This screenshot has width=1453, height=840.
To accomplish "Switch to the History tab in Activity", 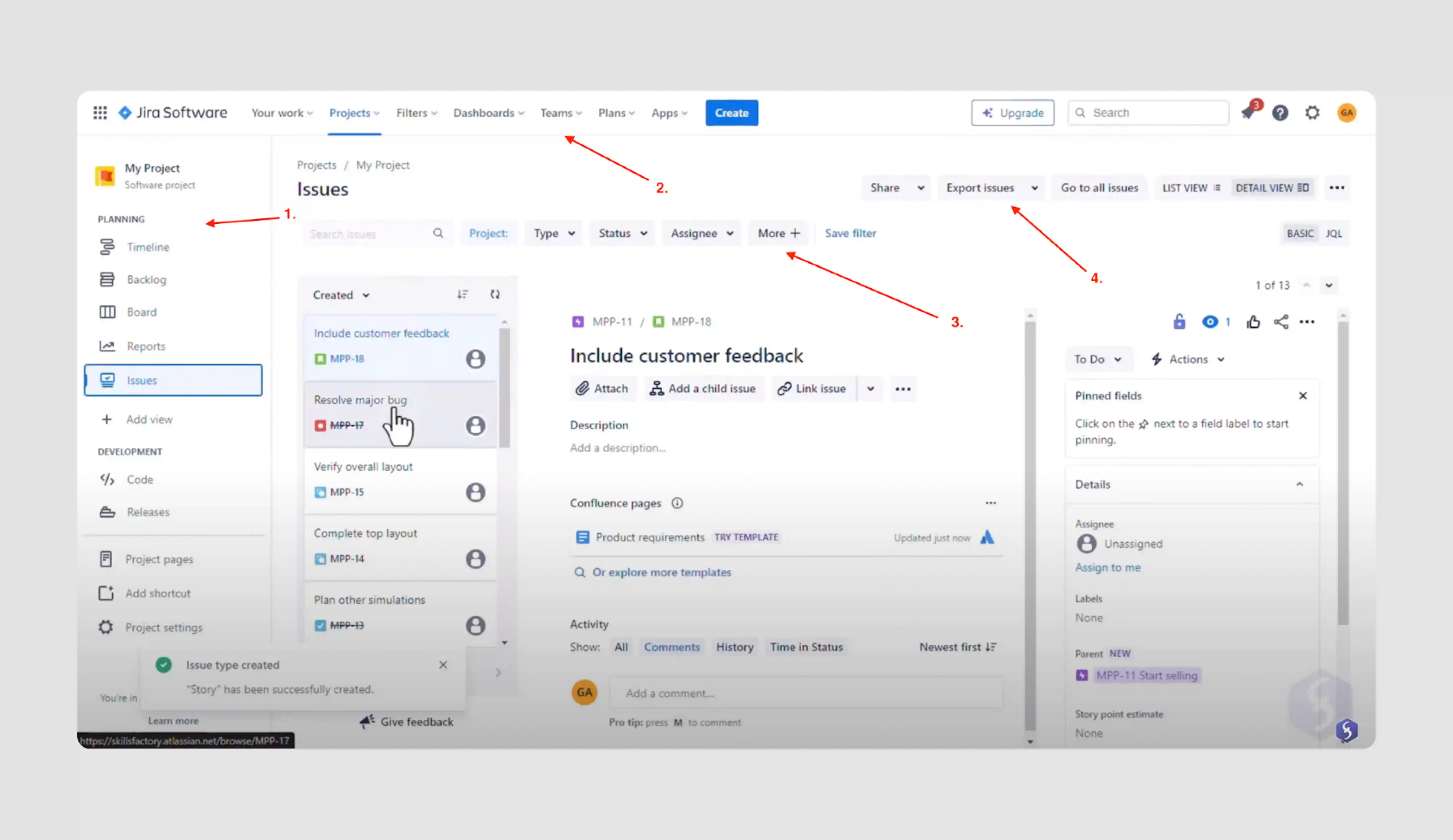I will tap(734, 646).
